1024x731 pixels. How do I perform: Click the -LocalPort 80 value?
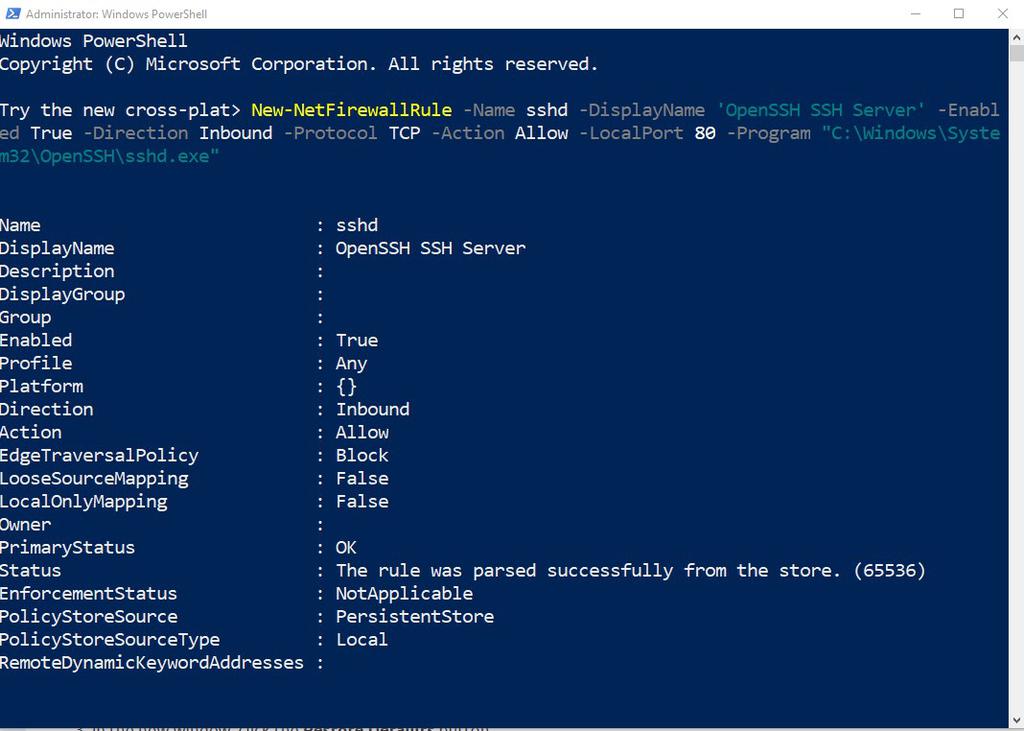[649, 133]
